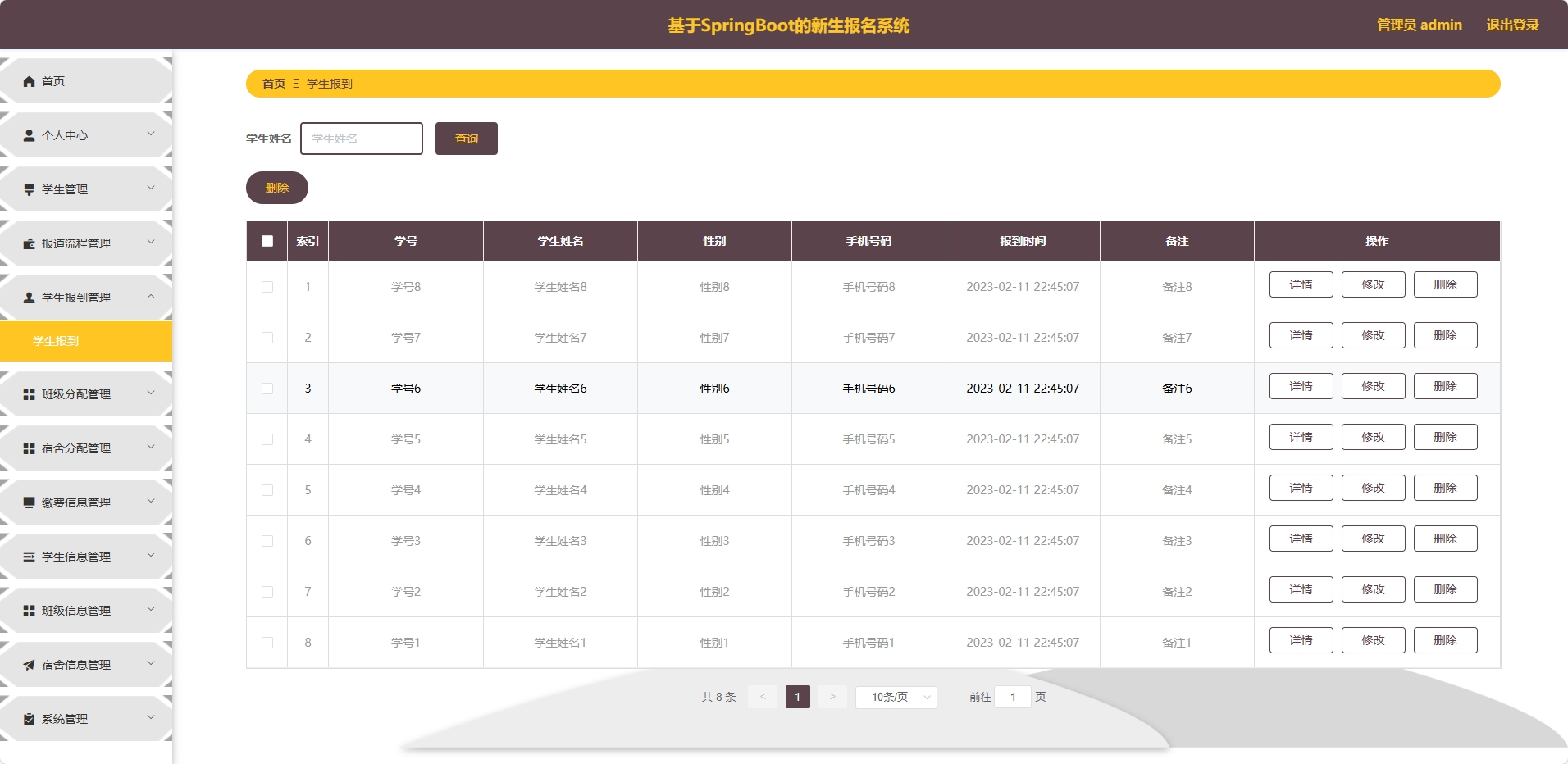This screenshot has width=1568, height=764.
Task: Click the grid icon for 班级分配管理
Action: [30, 394]
